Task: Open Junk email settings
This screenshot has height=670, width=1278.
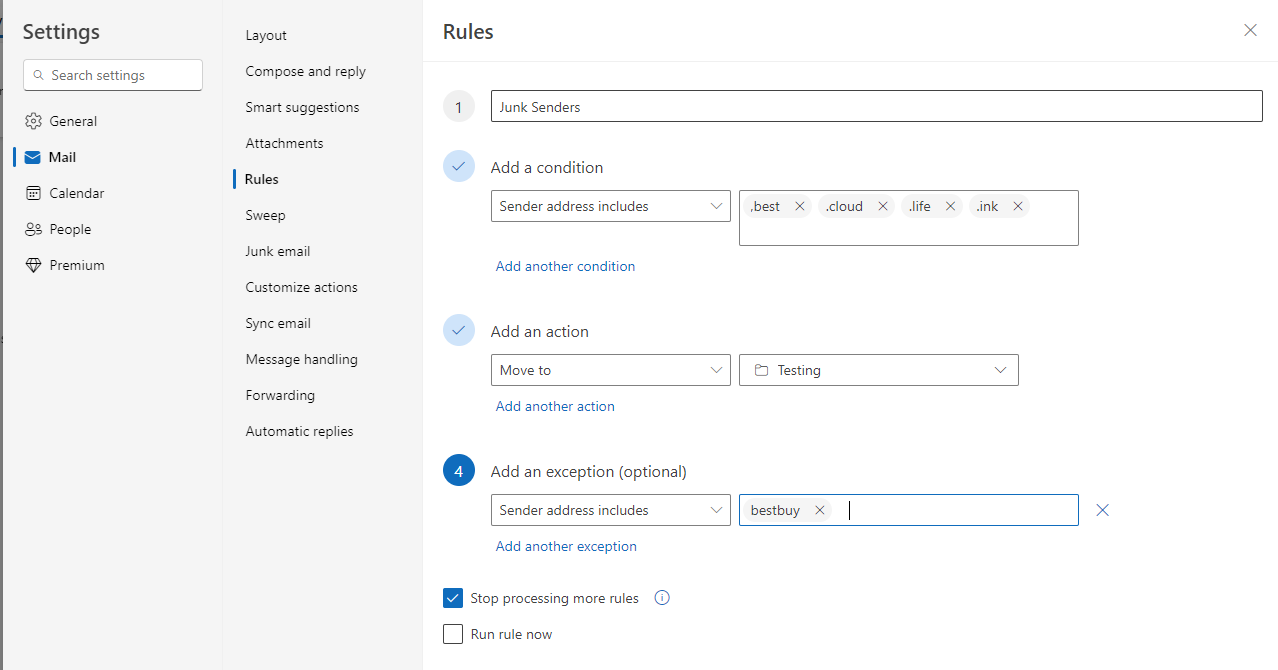Action: pyautogui.click(x=278, y=251)
